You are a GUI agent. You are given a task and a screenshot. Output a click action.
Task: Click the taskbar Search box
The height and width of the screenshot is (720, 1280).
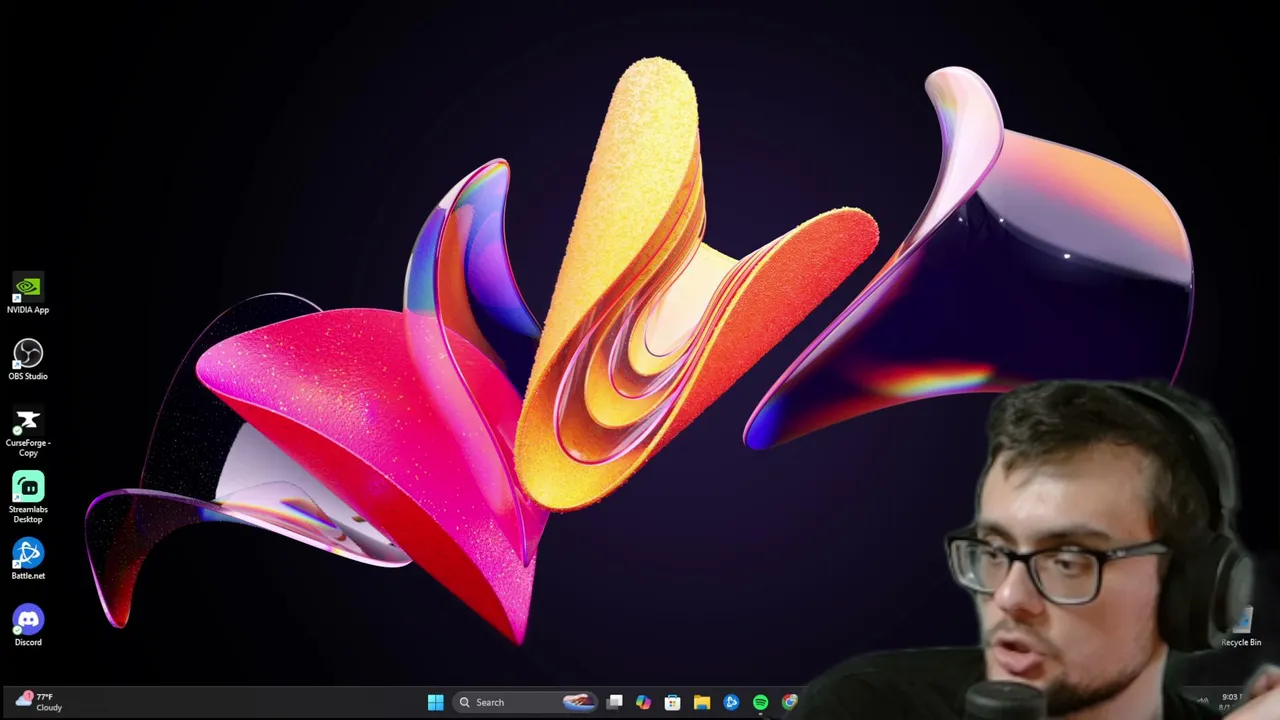[524, 702]
